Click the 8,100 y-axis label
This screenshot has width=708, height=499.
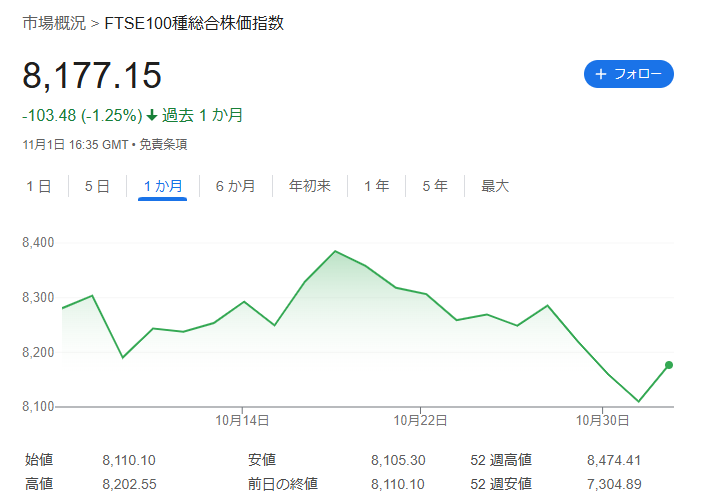pyautogui.click(x=38, y=406)
